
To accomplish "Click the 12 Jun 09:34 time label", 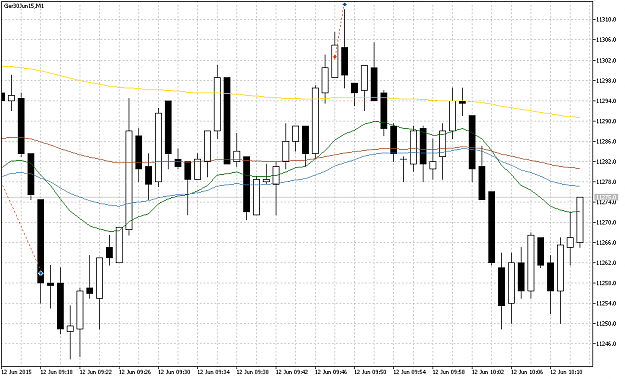I will click(214, 372).
